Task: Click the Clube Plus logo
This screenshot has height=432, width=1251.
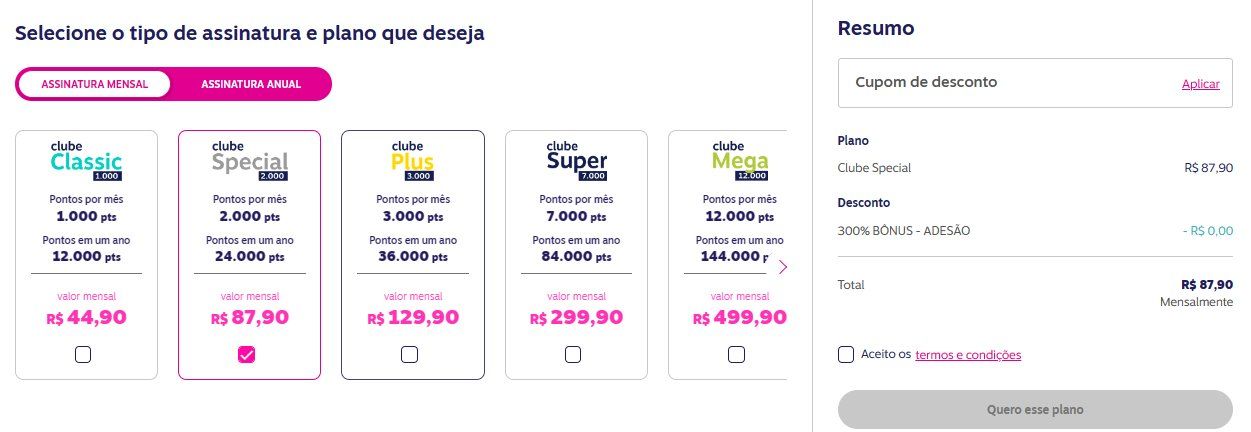Action: (x=412, y=161)
